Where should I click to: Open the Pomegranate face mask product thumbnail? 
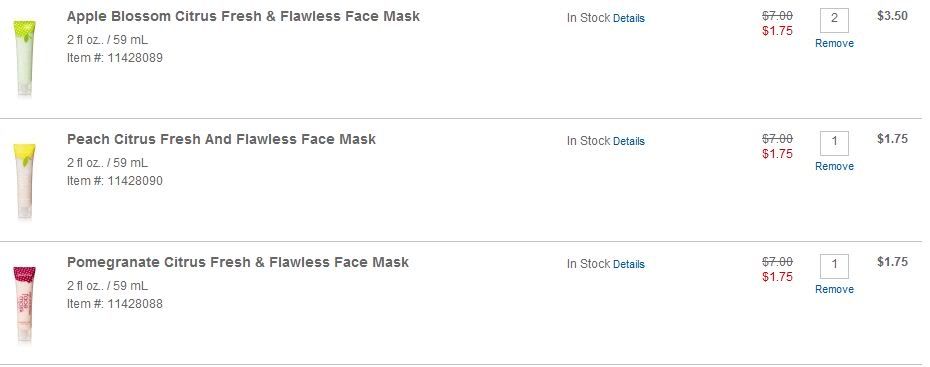click(25, 304)
